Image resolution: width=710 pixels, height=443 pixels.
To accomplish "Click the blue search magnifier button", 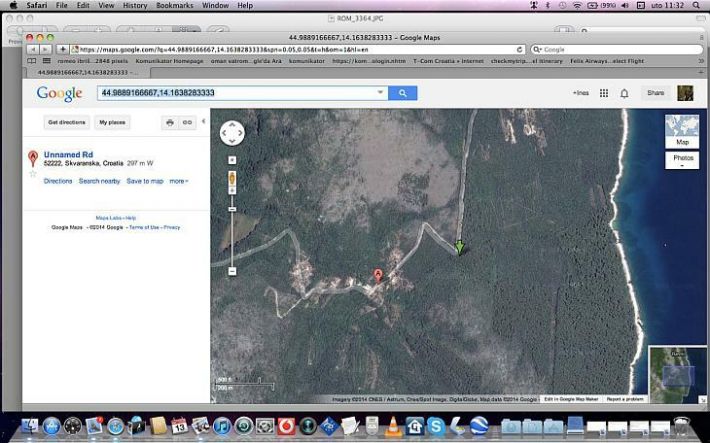I will [x=402, y=93].
